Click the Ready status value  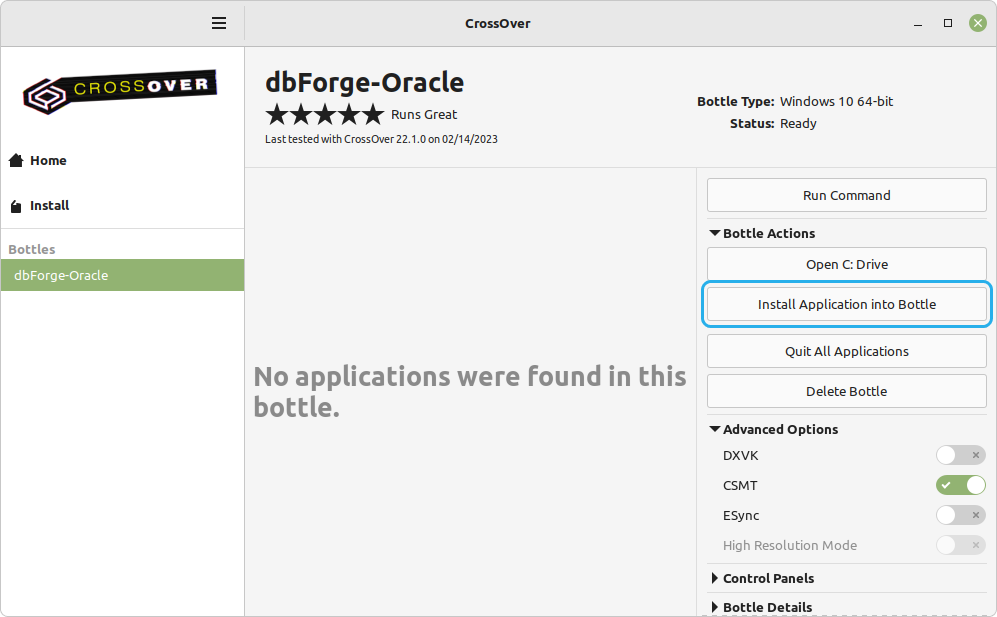(x=798, y=123)
